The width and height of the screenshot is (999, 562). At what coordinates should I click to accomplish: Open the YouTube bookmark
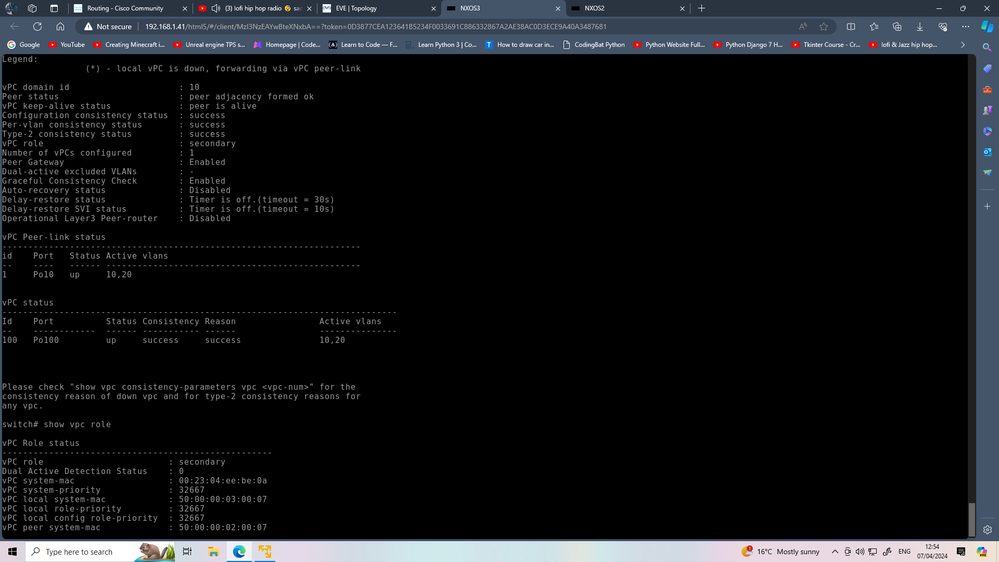coord(67,45)
